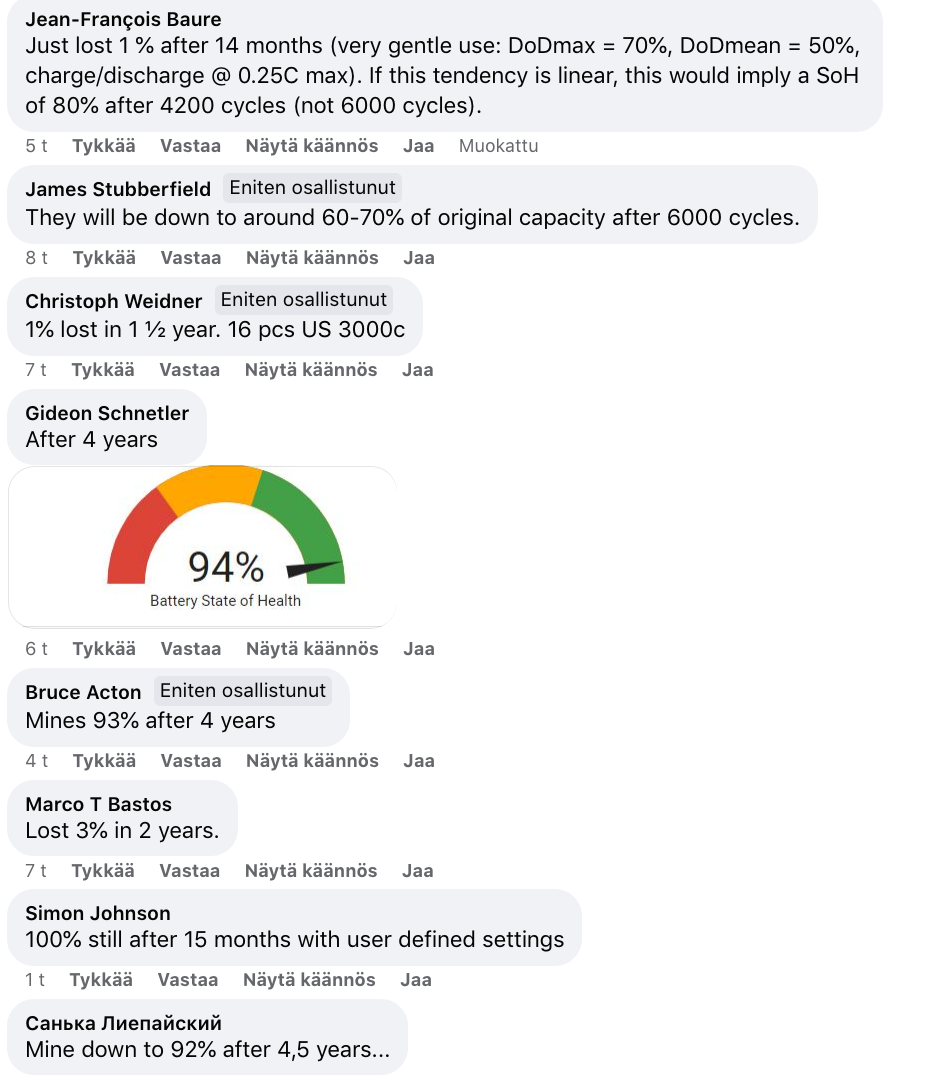Show translation of Christoph Weidner's comment
The width and height of the screenshot is (936, 1076).
coord(311,370)
